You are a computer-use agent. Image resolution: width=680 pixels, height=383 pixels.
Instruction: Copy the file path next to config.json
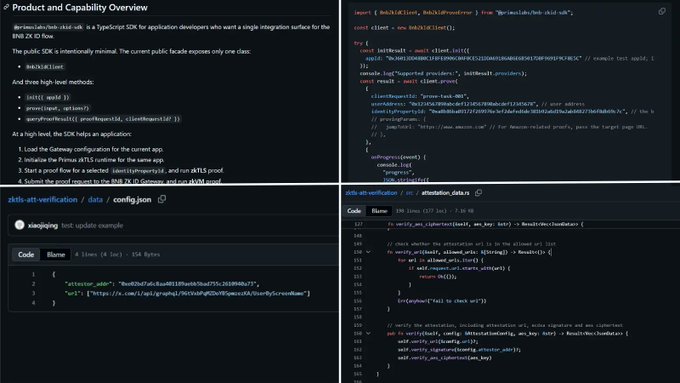coord(162,200)
